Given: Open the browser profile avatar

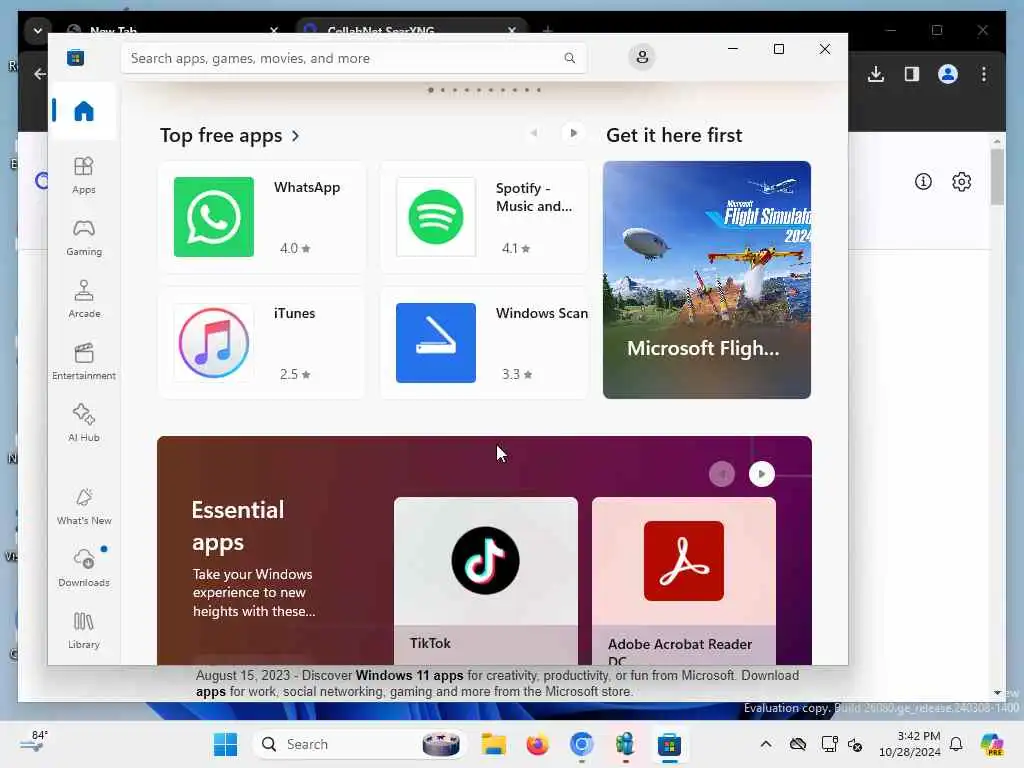Looking at the screenshot, I should (x=948, y=74).
